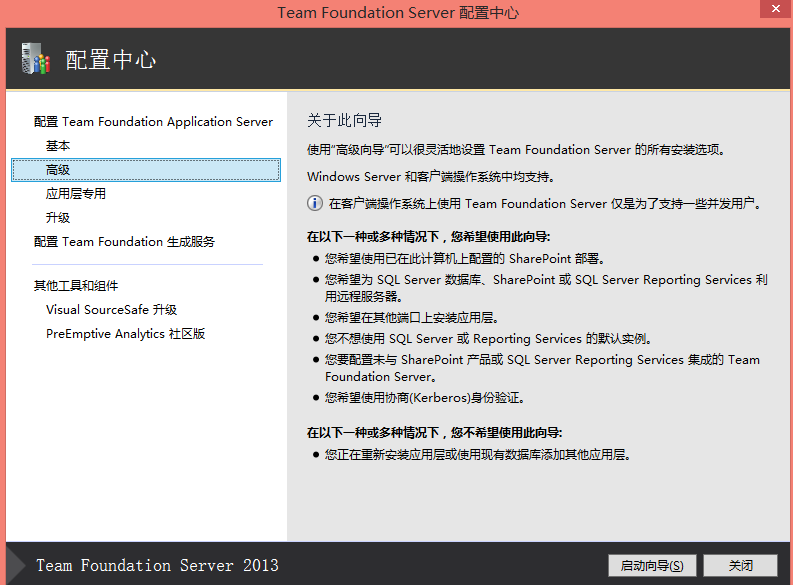Click the 启动向导(S) button
Viewport: 793px width, 585px height.
coord(652,565)
